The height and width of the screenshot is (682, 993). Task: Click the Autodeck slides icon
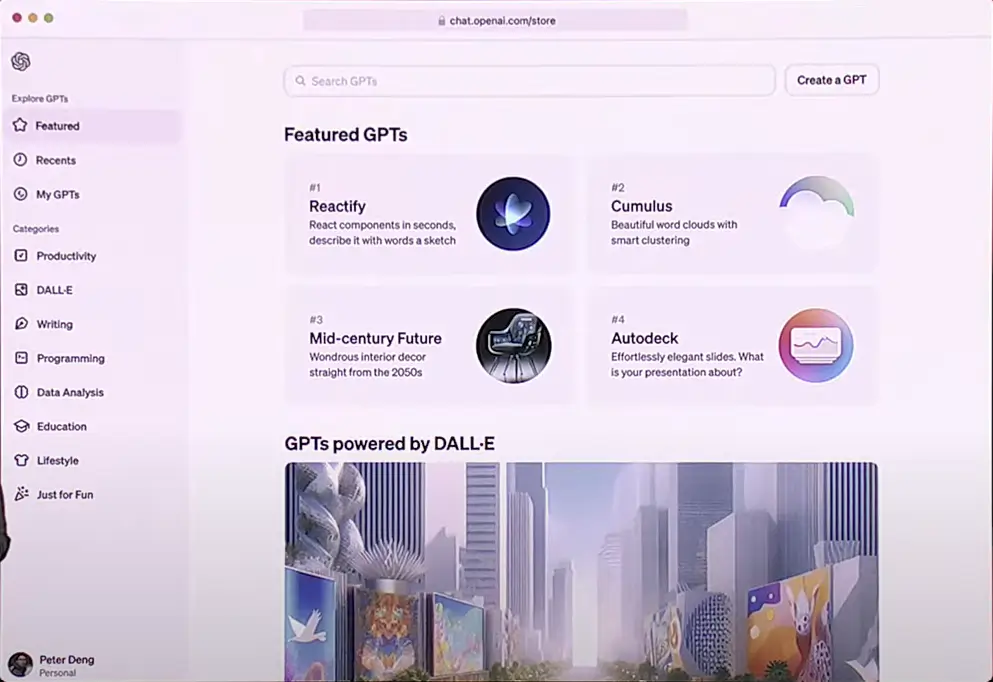tap(816, 346)
